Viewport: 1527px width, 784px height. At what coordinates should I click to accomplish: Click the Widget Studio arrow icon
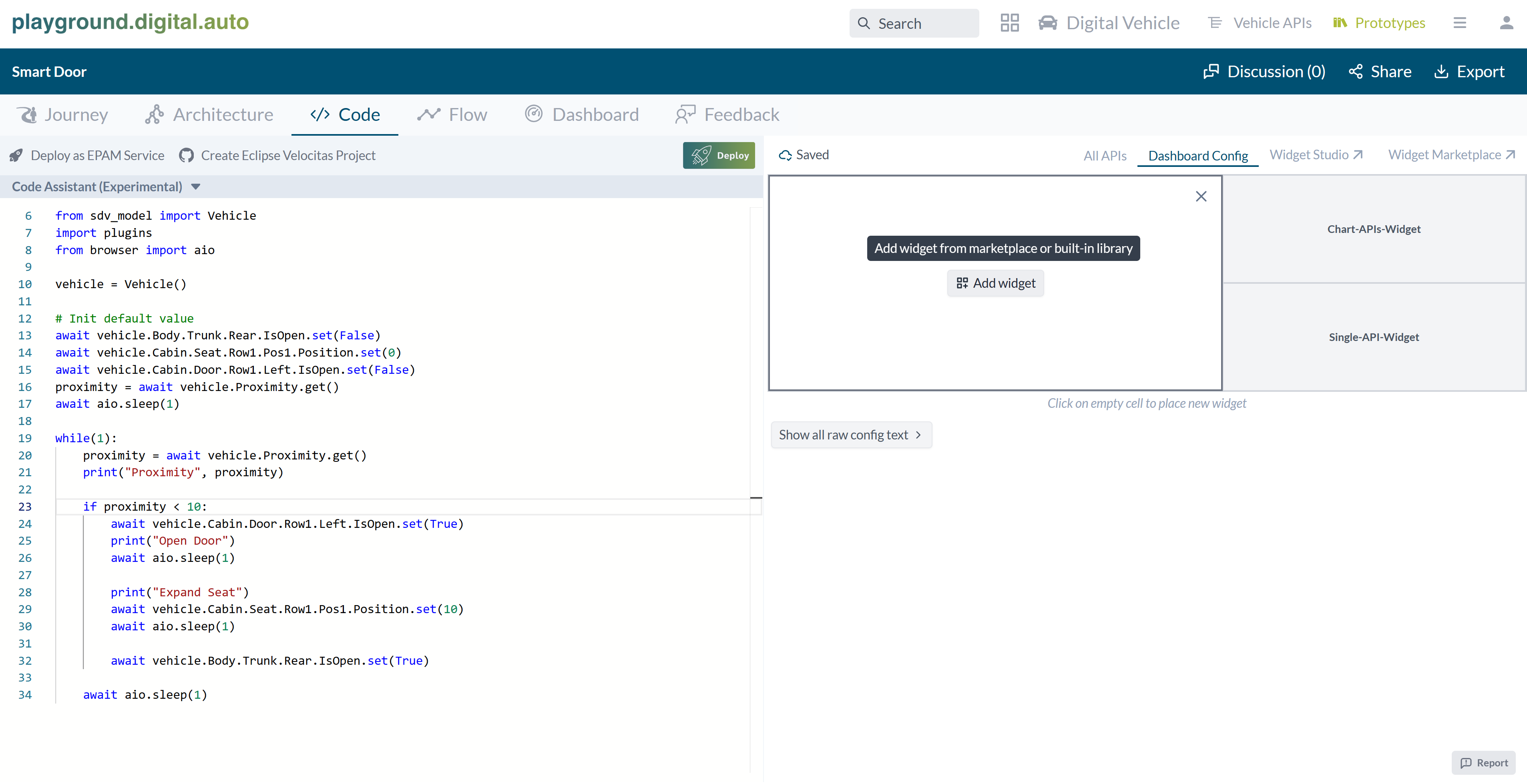(1358, 154)
